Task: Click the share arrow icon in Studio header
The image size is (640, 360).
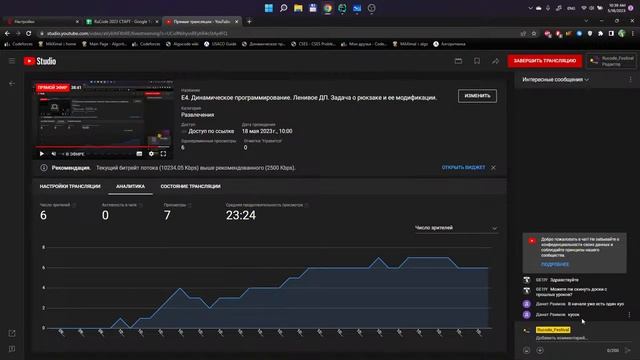Action: click(x=495, y=61)
